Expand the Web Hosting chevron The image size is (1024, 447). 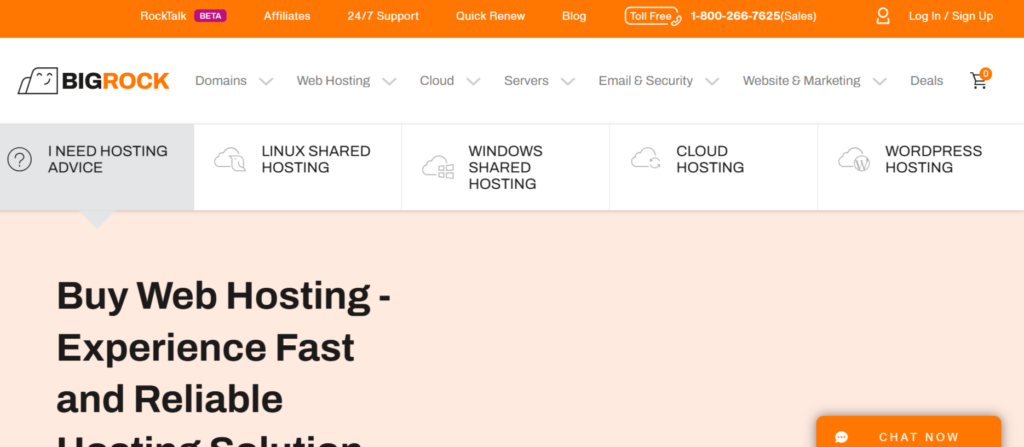coord(389,81)
